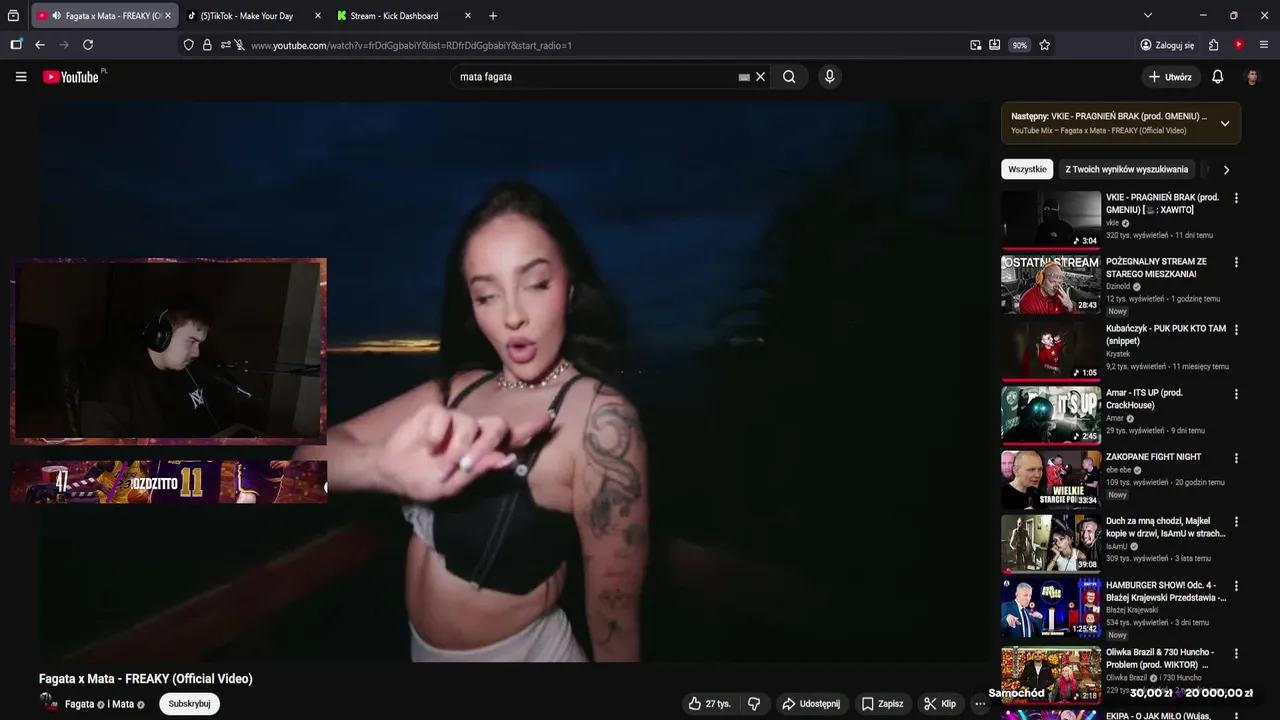Switch to the TikTok - Make Your Day tab
Viewport: 1280px width, 720px height.
(255, 16)
